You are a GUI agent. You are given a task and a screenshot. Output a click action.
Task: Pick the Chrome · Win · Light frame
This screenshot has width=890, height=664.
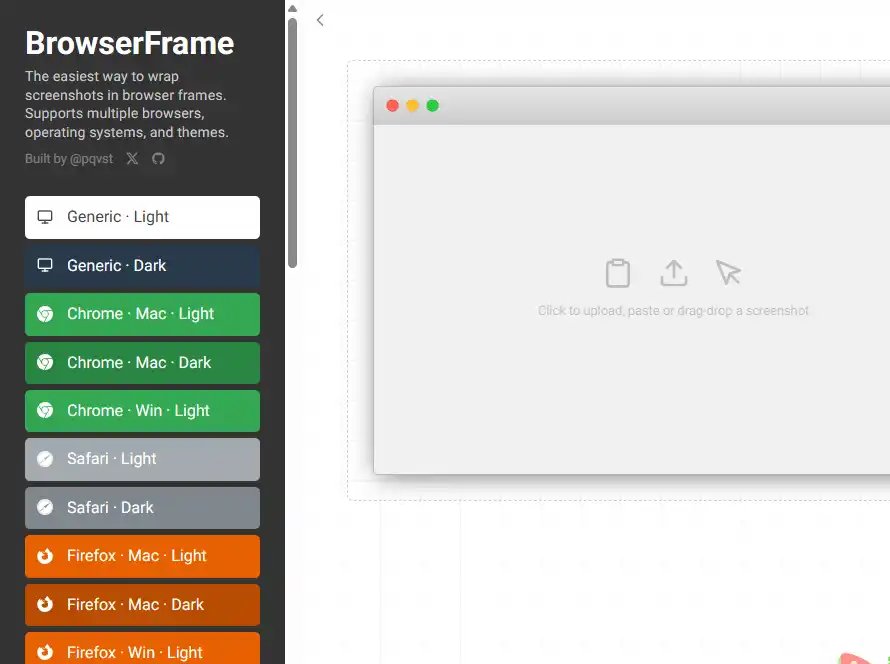[x=142, y=411]
